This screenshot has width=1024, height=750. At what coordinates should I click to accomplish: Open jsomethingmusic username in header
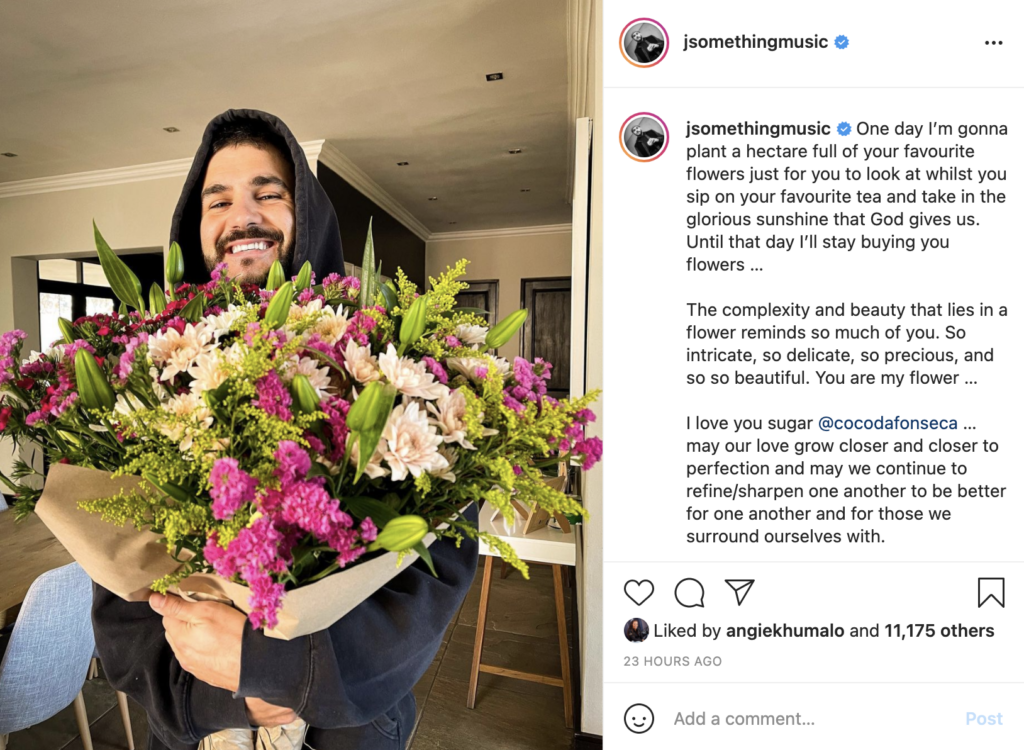[x=755, y=42]
